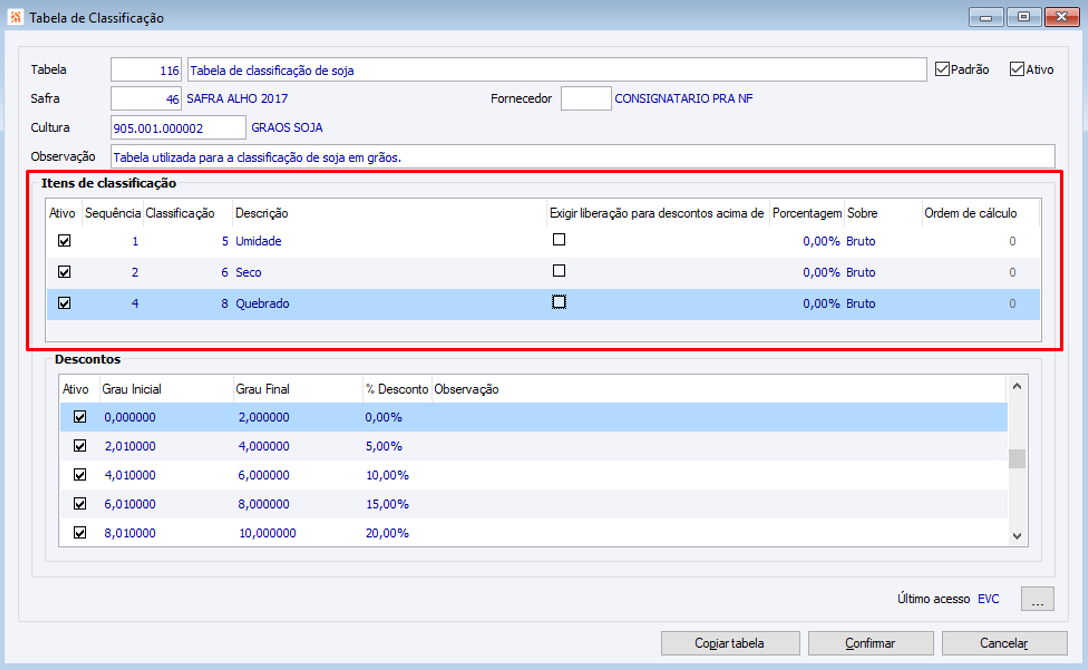Enable Exigir liberação for Quebrado row
The height and width of the screenshot is (670, 1088).
click(559, 302)
